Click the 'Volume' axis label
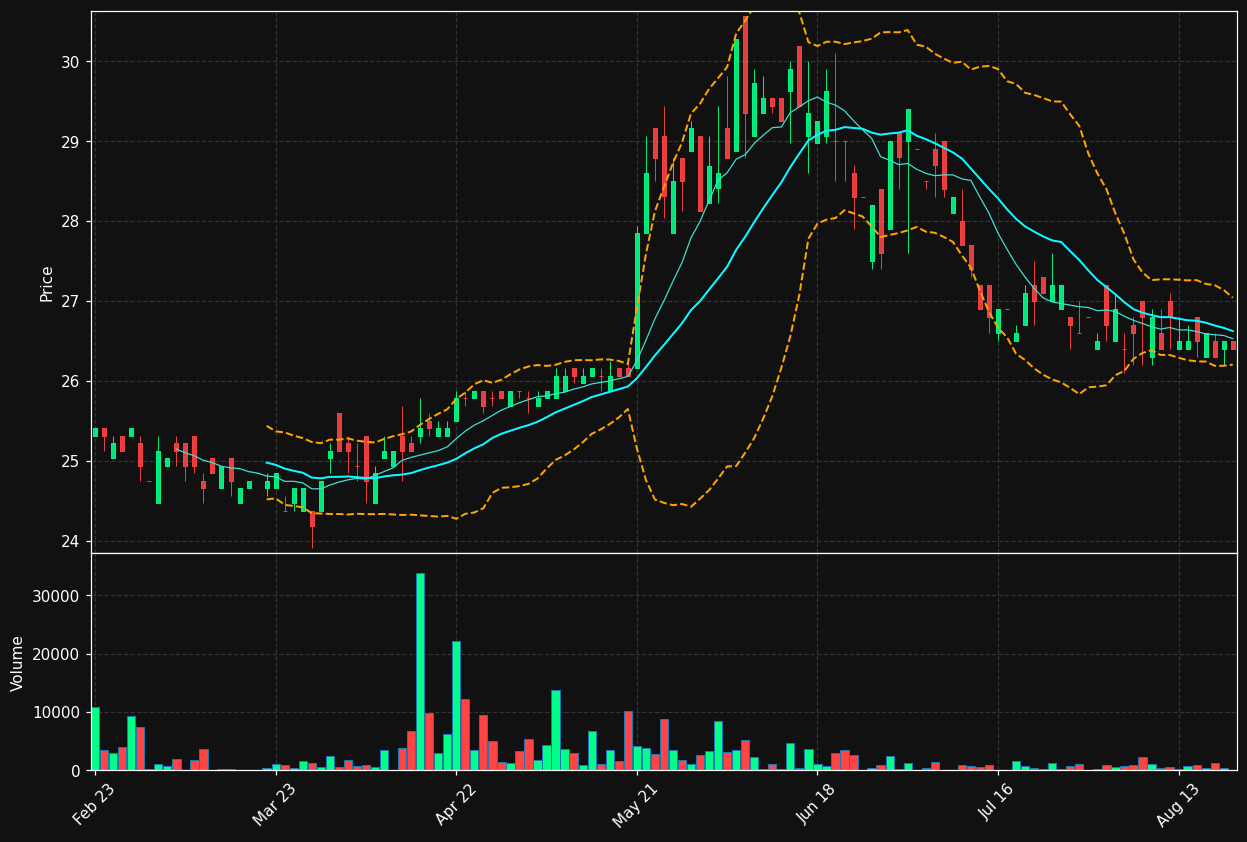Image resolution: width=1247 pixels, height=842 pixels. [18, 663]
